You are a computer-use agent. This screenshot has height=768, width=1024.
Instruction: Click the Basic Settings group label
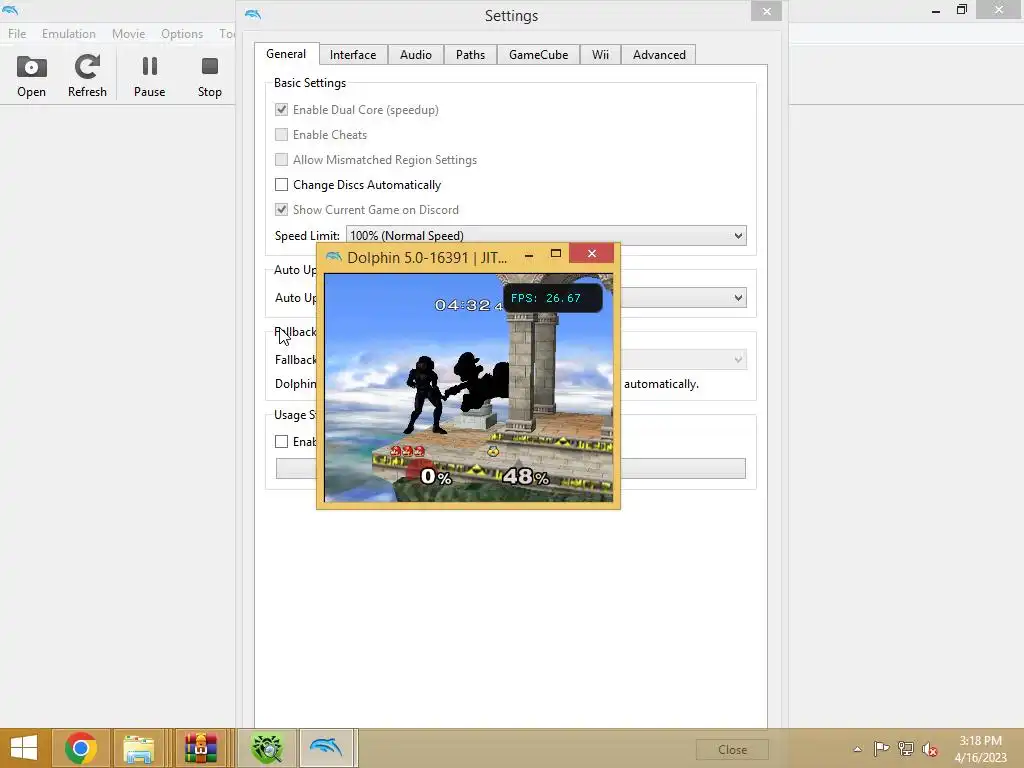click(x=310, y=83)
